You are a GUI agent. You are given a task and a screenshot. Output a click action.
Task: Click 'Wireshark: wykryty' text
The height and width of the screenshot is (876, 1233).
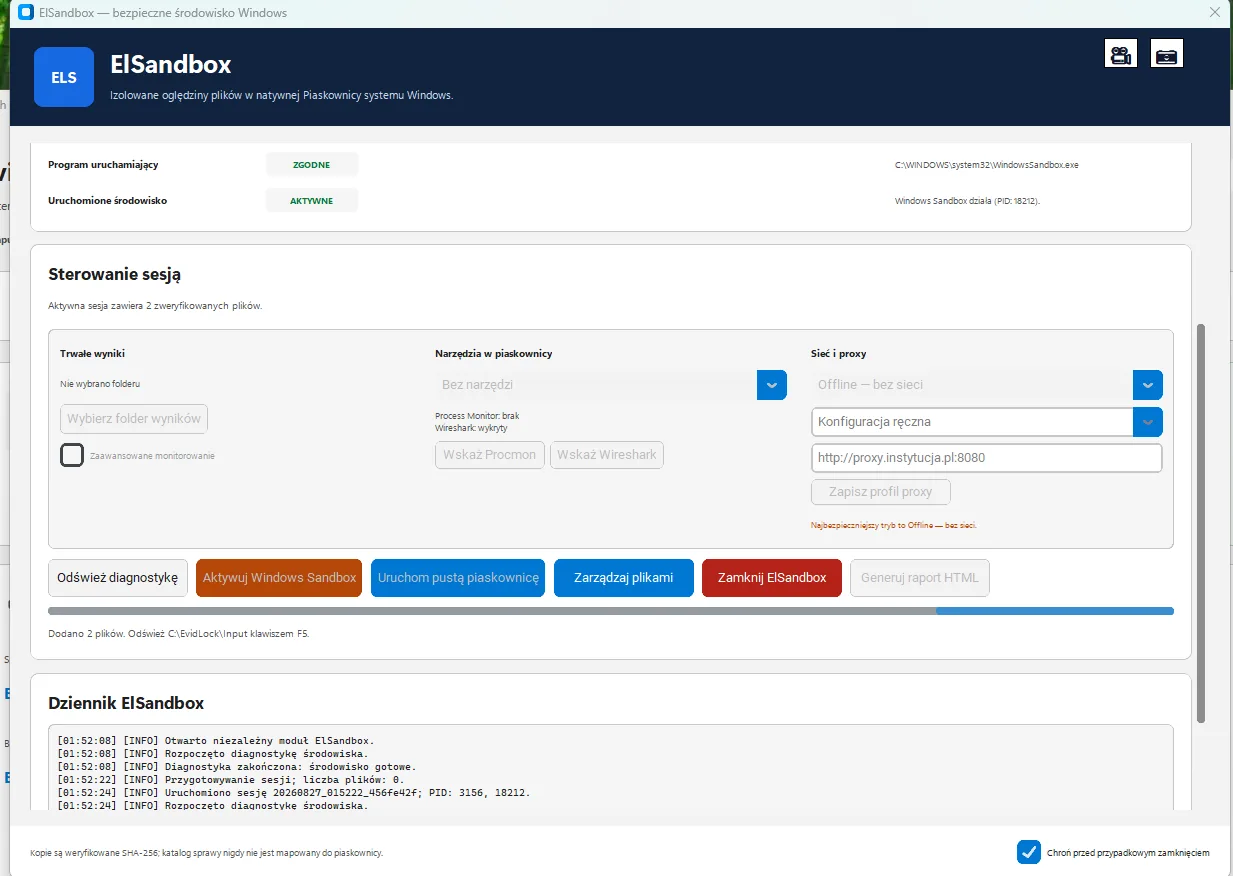coord(471,427)
